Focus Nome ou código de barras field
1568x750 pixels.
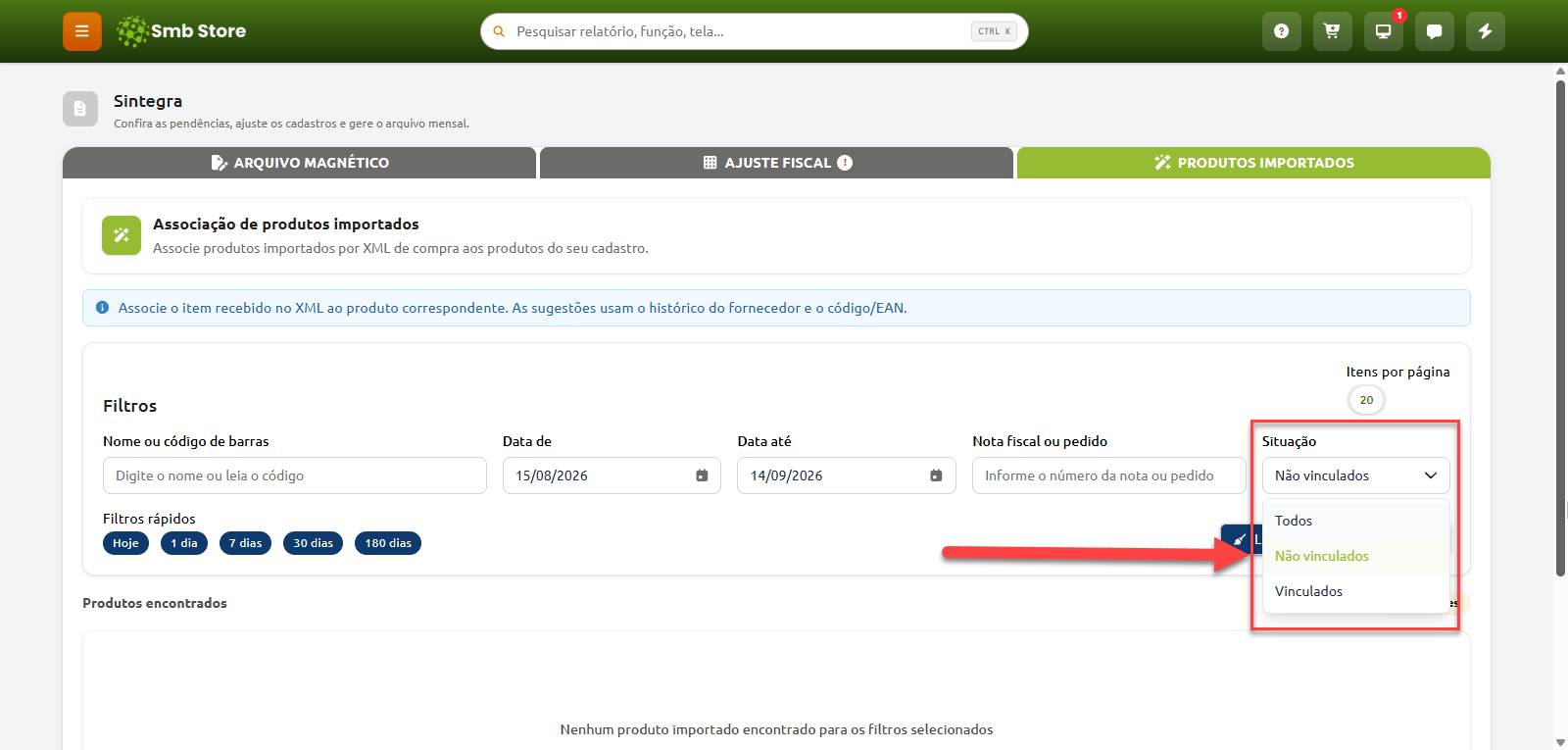point(295,475)
